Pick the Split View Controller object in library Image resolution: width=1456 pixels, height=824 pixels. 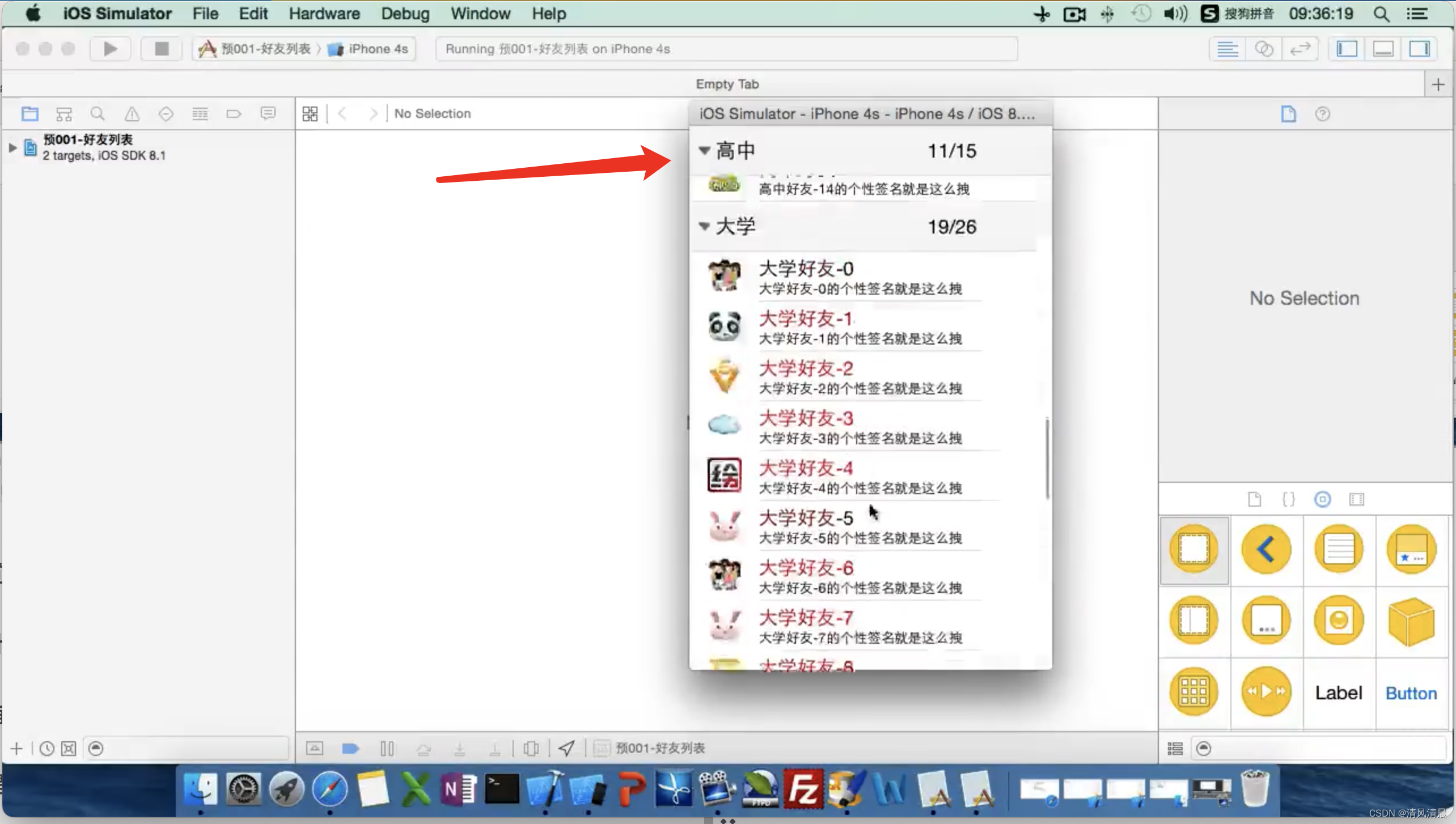click(1194, 621)
